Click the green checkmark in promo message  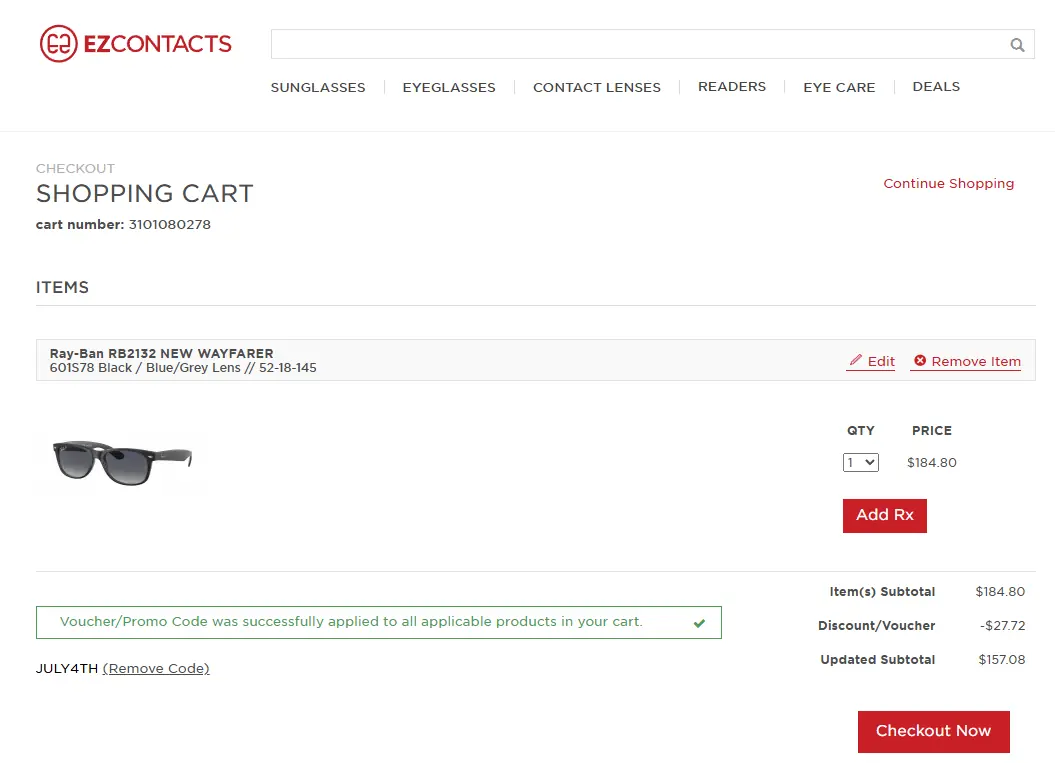[x=699, y=623]
